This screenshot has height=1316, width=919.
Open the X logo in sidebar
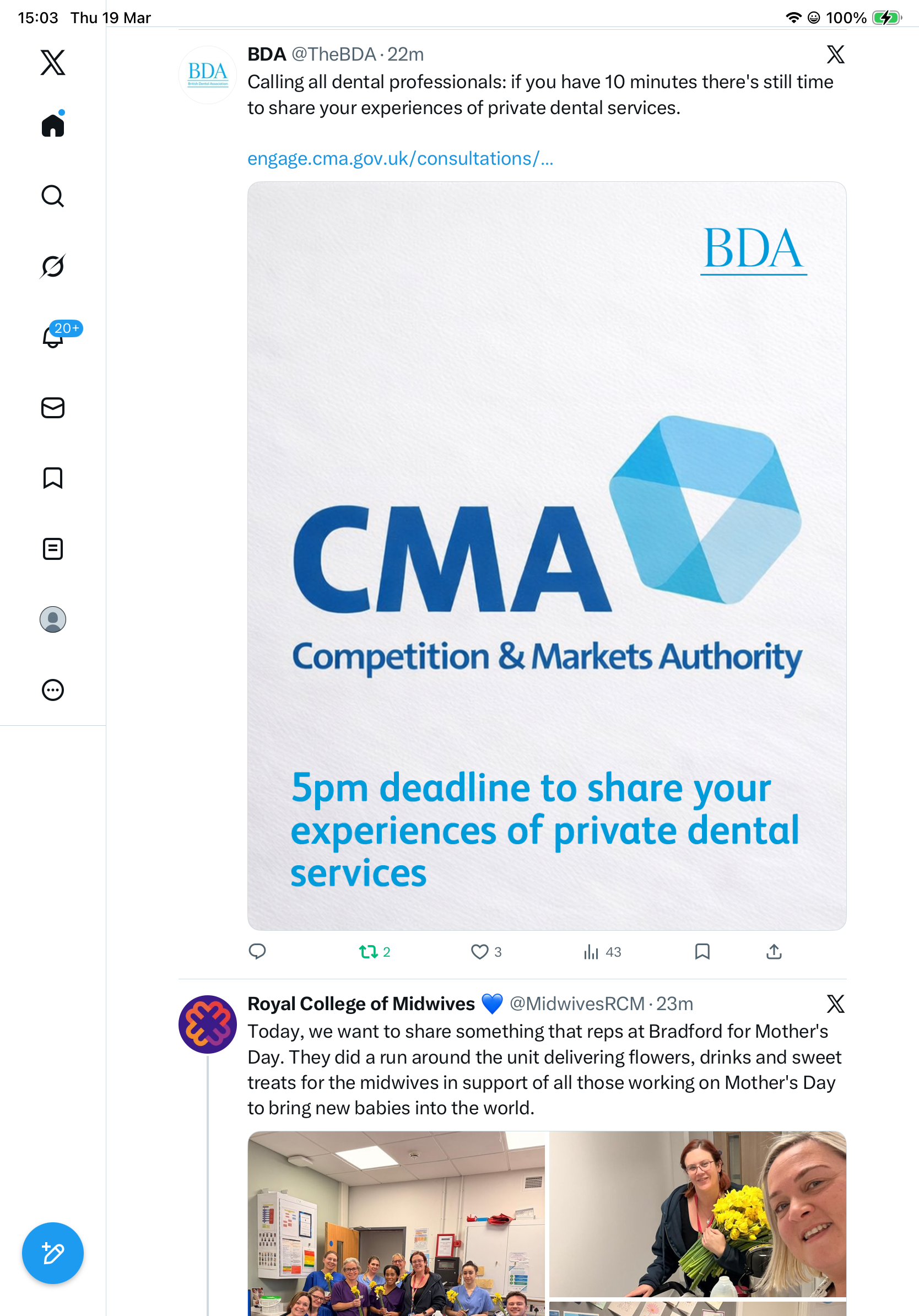click(x=53, y=62)
